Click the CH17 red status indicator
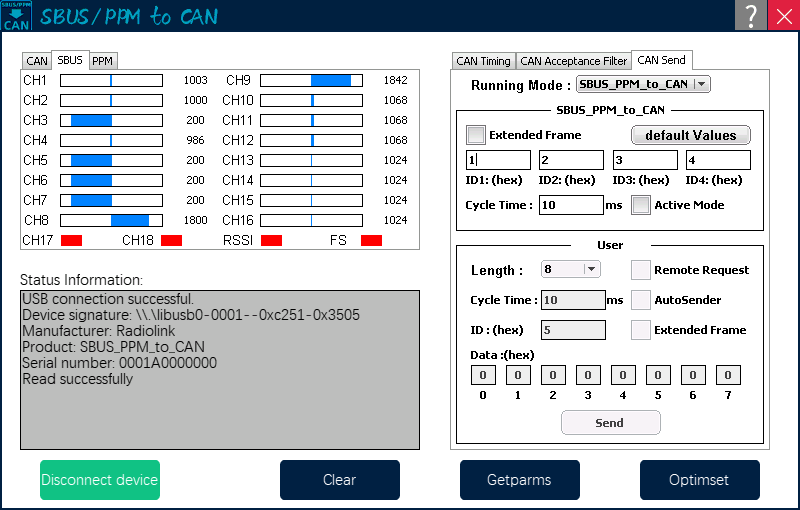800x510 pixels. [71, 240]
